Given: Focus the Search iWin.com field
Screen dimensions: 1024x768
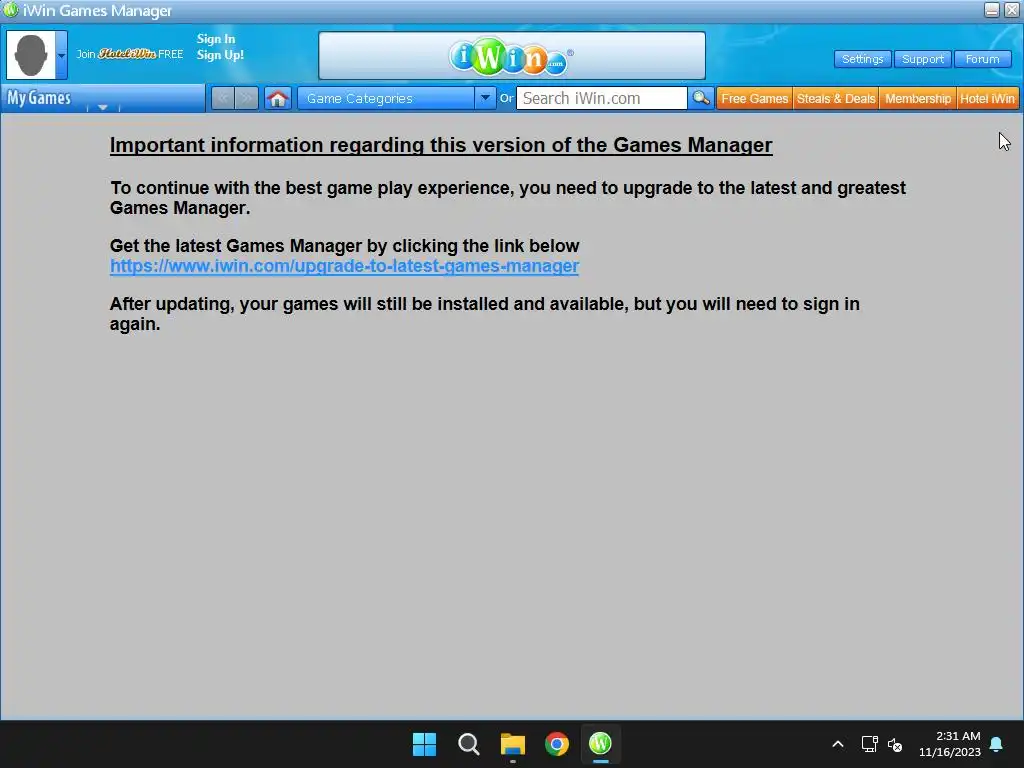Looking at the screenshot, I should 601,99.
